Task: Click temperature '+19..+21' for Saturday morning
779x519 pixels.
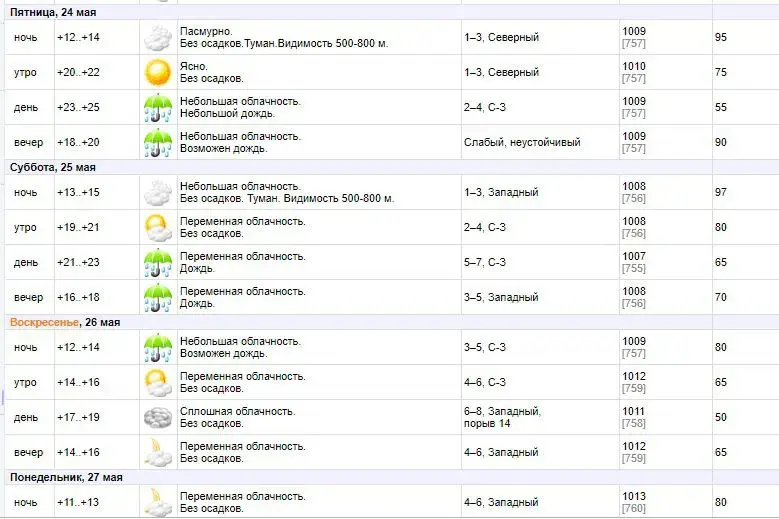Action: pyautogui.click(x=78, y=227)
